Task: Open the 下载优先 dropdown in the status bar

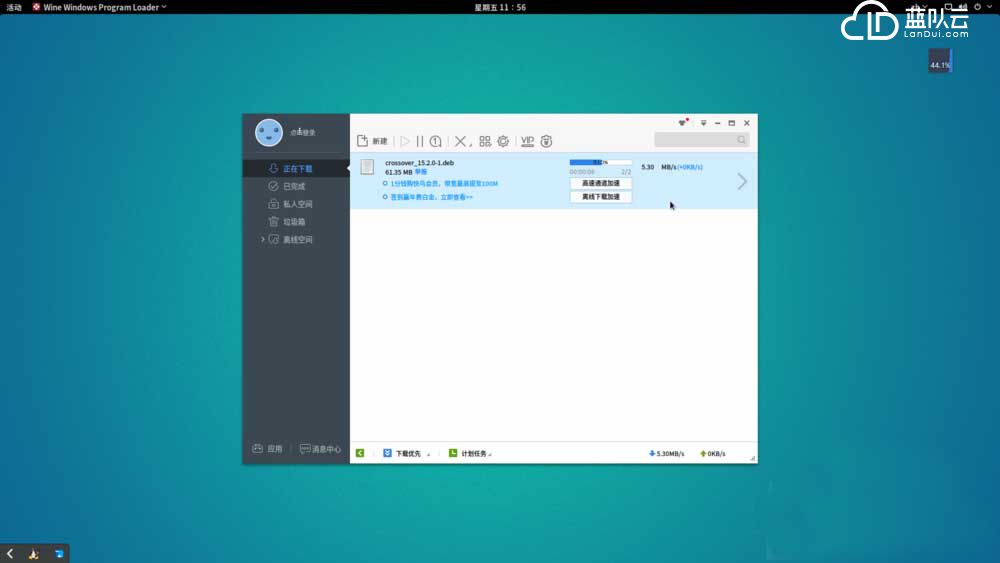Action: (407, 453)
